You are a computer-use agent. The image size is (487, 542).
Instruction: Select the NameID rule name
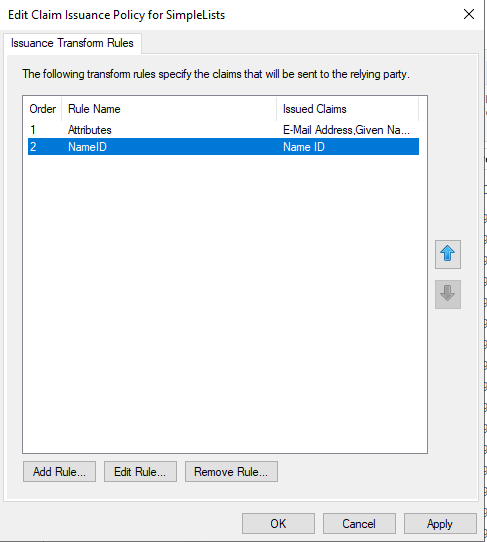pos(87,147)
